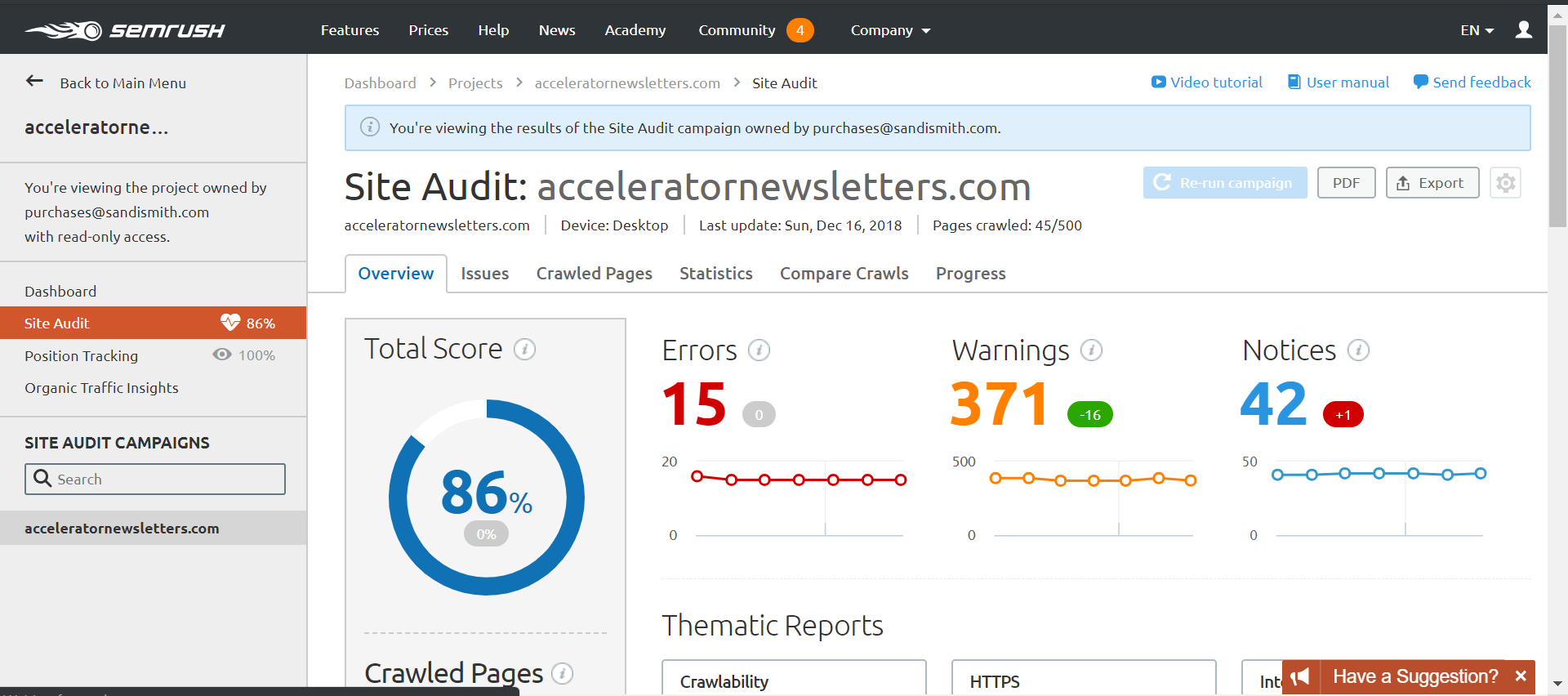Click the Warnings count 371
Image resolution: width=1568 pixels, height=696 pixels.
pyautogui.click(x=1000, y=404)
